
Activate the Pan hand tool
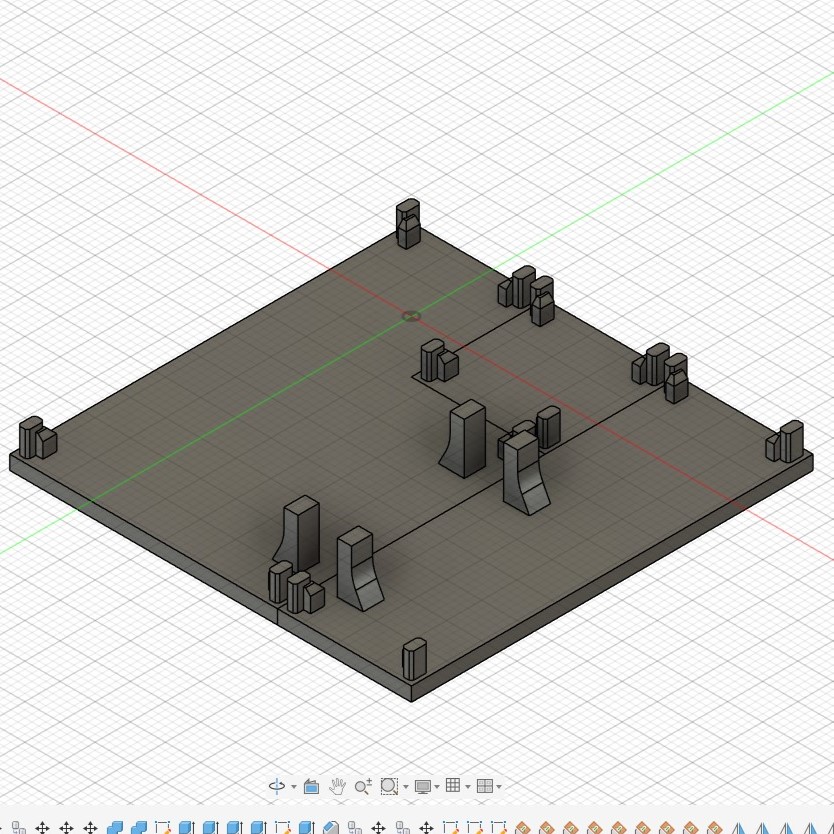click(337, 786)
